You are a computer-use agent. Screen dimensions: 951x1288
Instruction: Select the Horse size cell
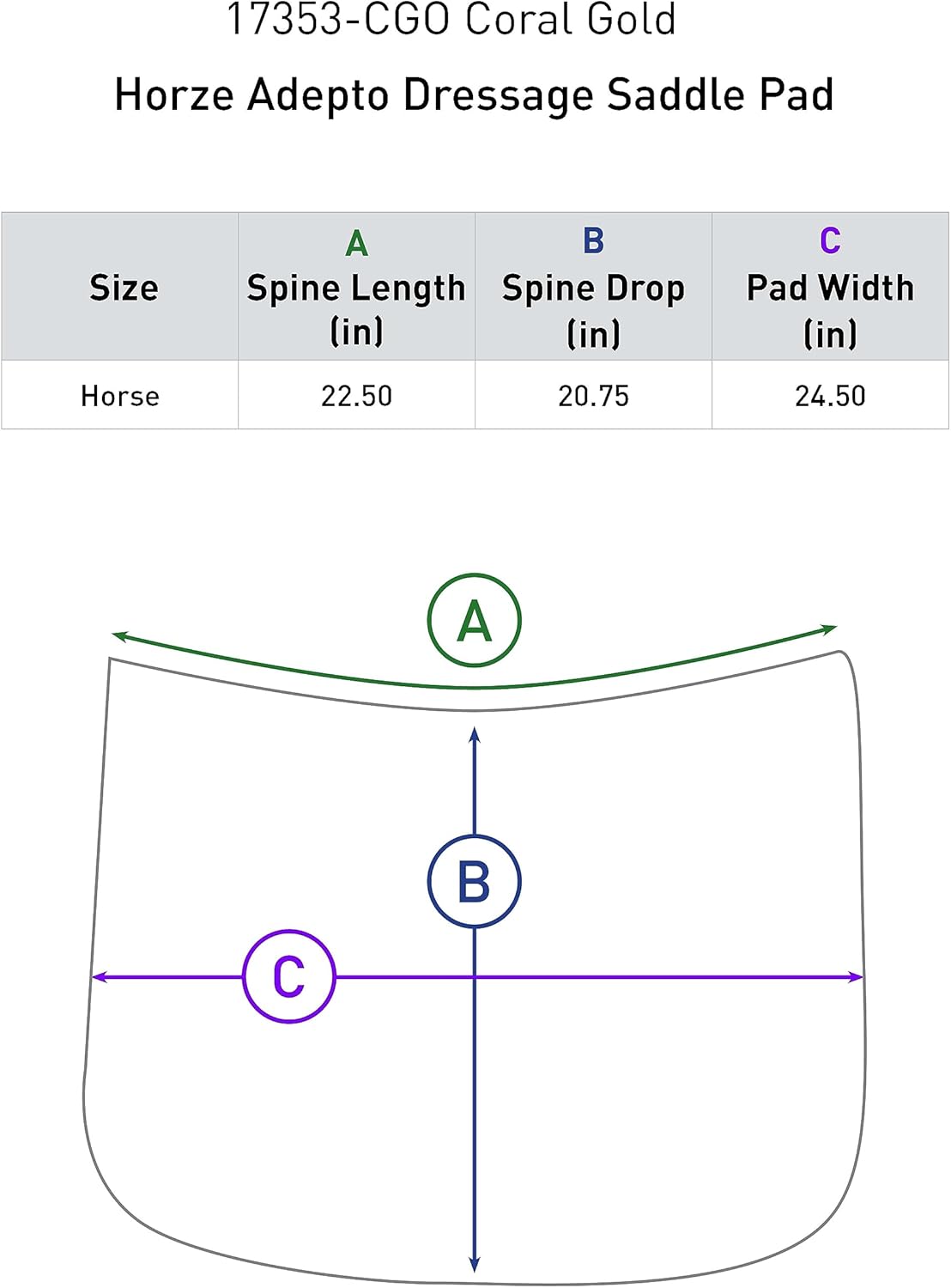(120, 396)
